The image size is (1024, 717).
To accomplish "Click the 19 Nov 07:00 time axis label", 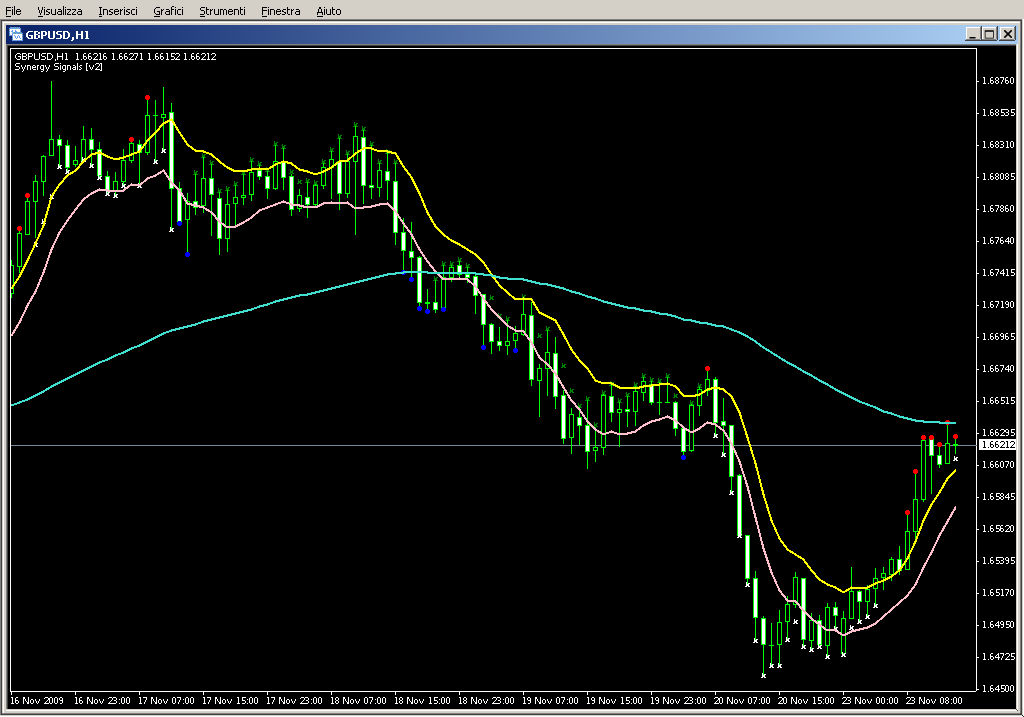I will coord(550,701).
